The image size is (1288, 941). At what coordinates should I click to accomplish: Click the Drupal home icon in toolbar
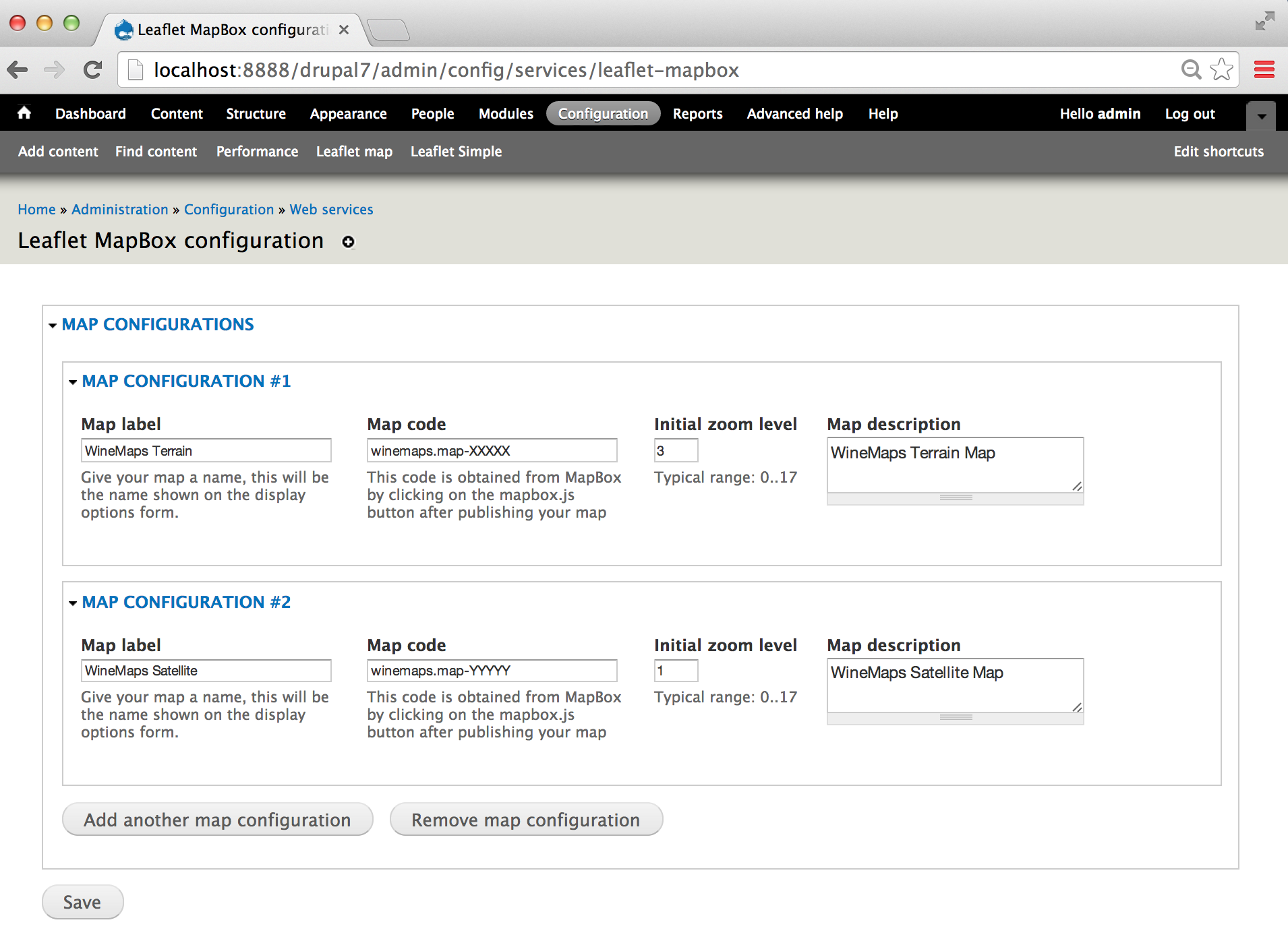pyautogui.click(x=24, y=113)
